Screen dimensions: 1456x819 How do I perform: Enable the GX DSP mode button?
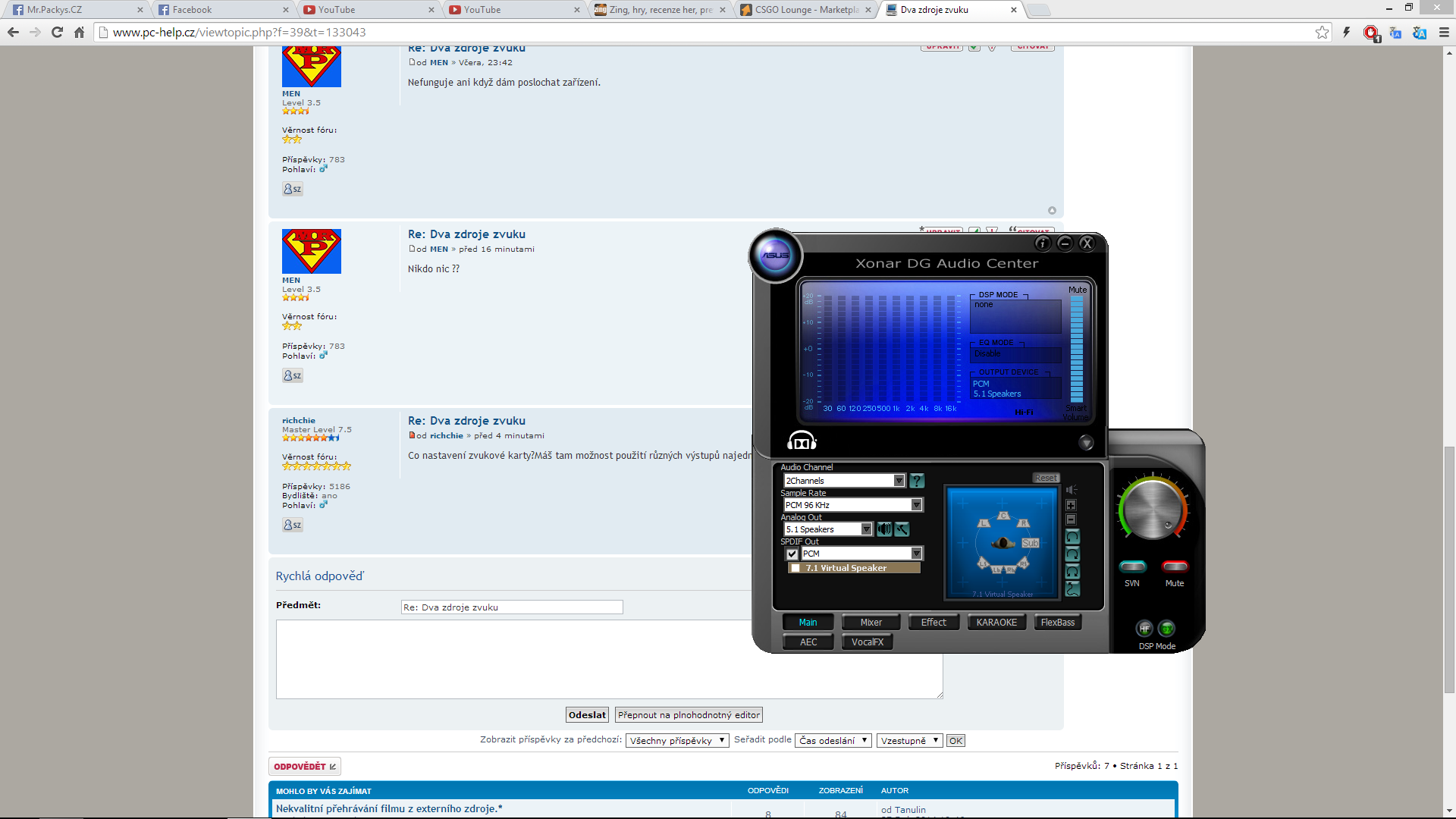pos(1167,629)
